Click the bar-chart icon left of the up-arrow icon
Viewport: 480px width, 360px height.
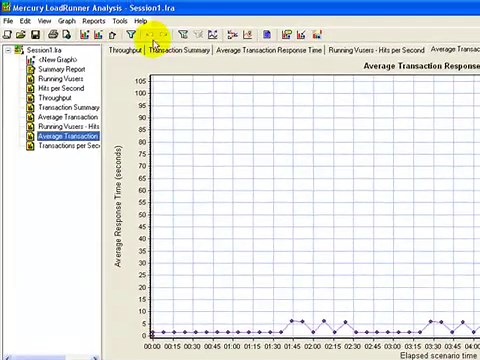point(98,34)
